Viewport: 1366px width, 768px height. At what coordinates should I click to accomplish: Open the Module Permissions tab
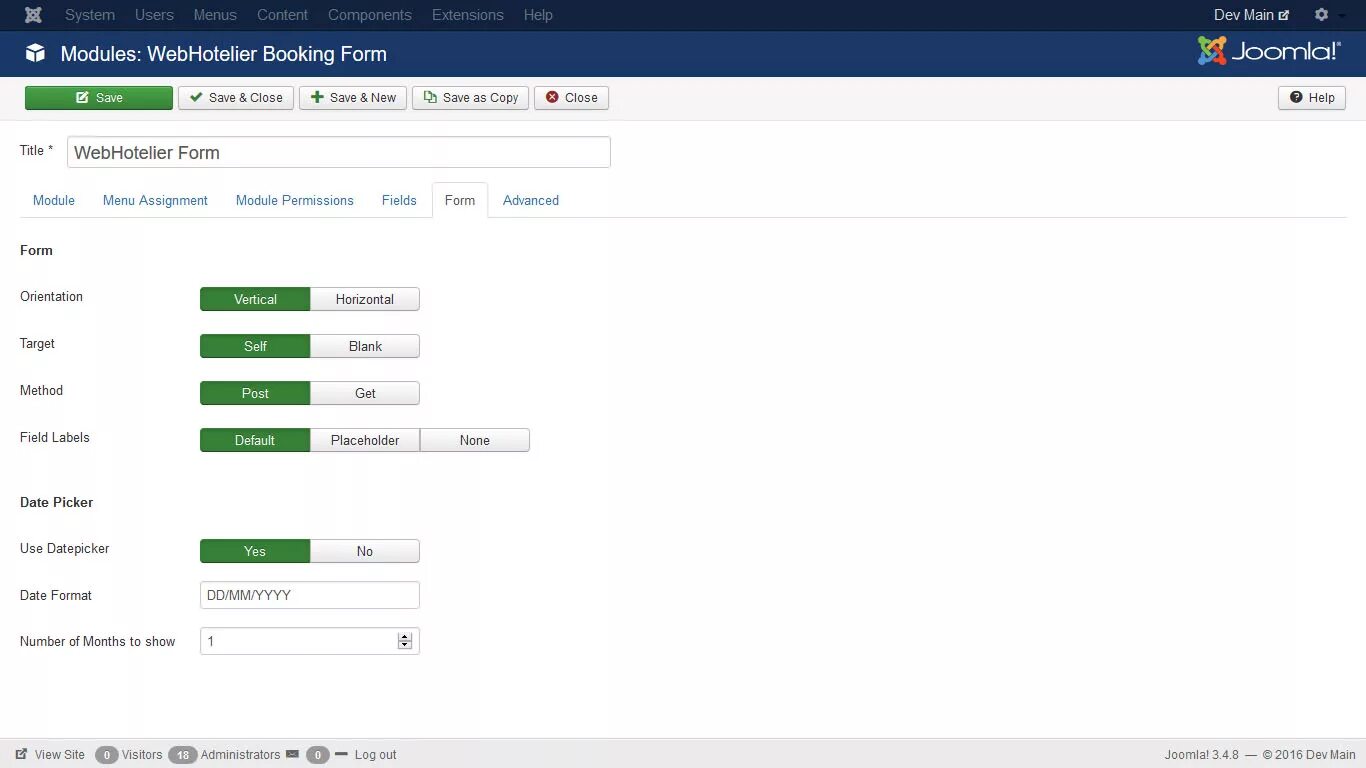point(295,200)
